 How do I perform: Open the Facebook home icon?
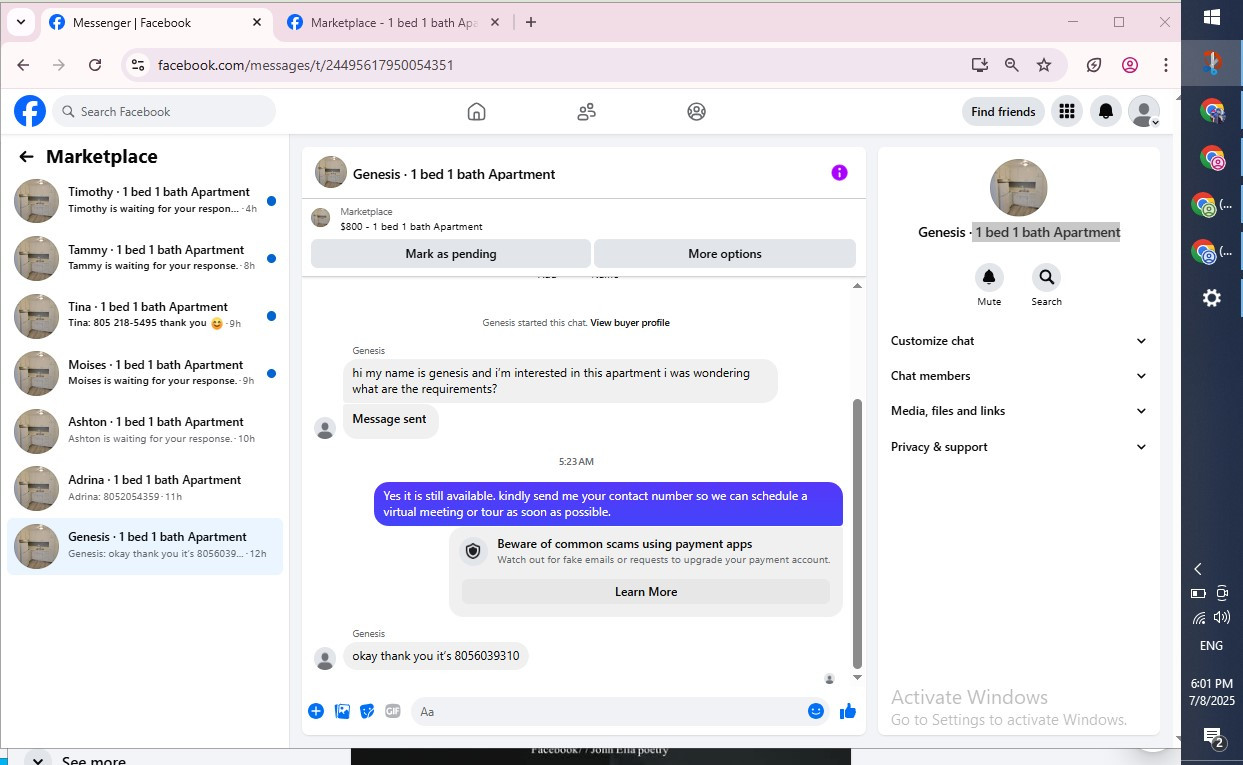476,112
